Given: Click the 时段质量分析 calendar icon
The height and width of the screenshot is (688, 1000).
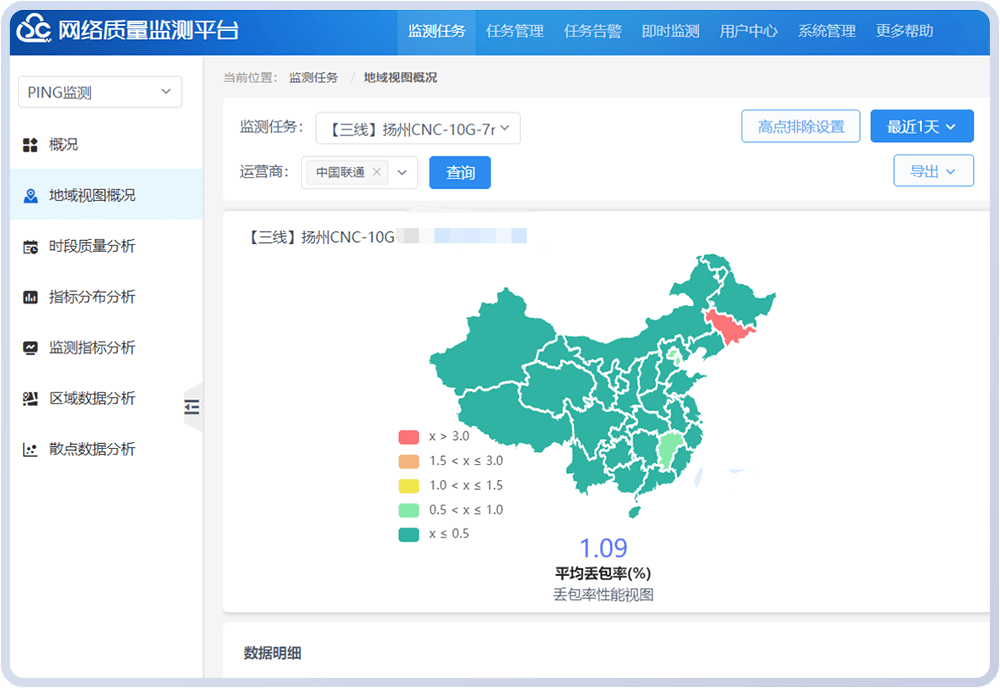Looking at the screenshot, I should (30, 247).
